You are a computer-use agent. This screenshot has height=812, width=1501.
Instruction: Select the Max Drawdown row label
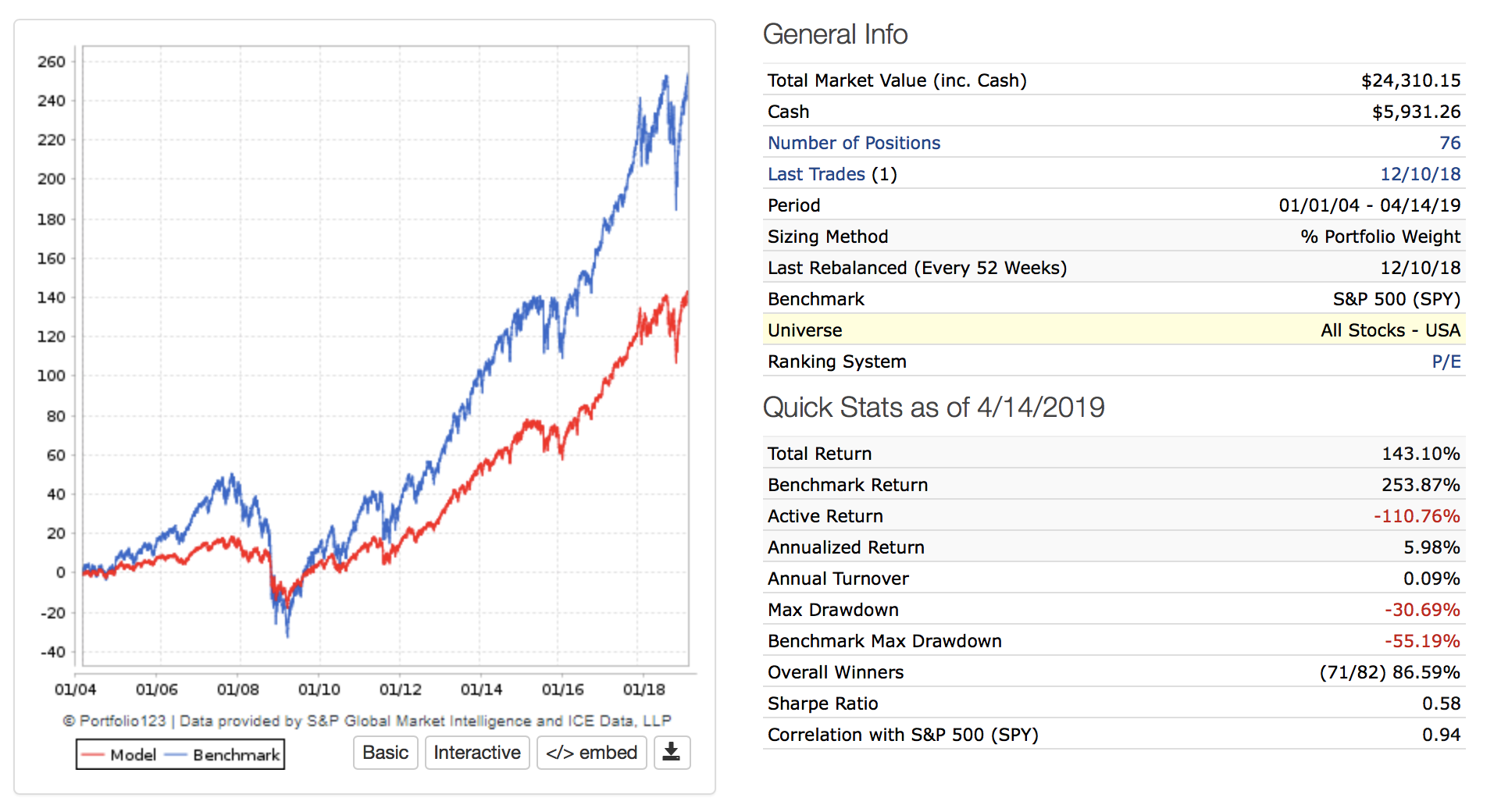[833, 610]
